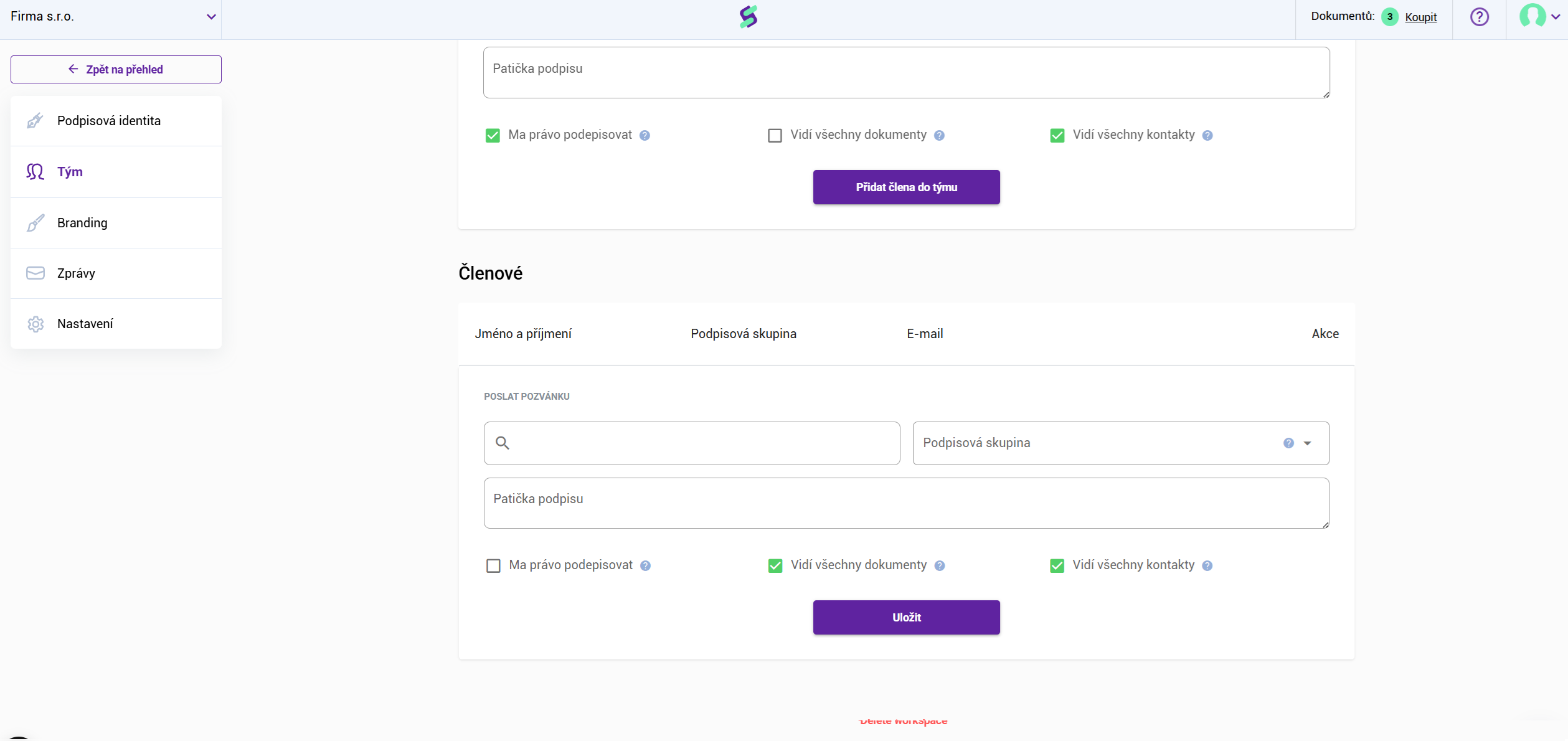
Task: Expand the Firma s.r.o. workspace selector
Action: pyautogui.click(x=210, y=17)
